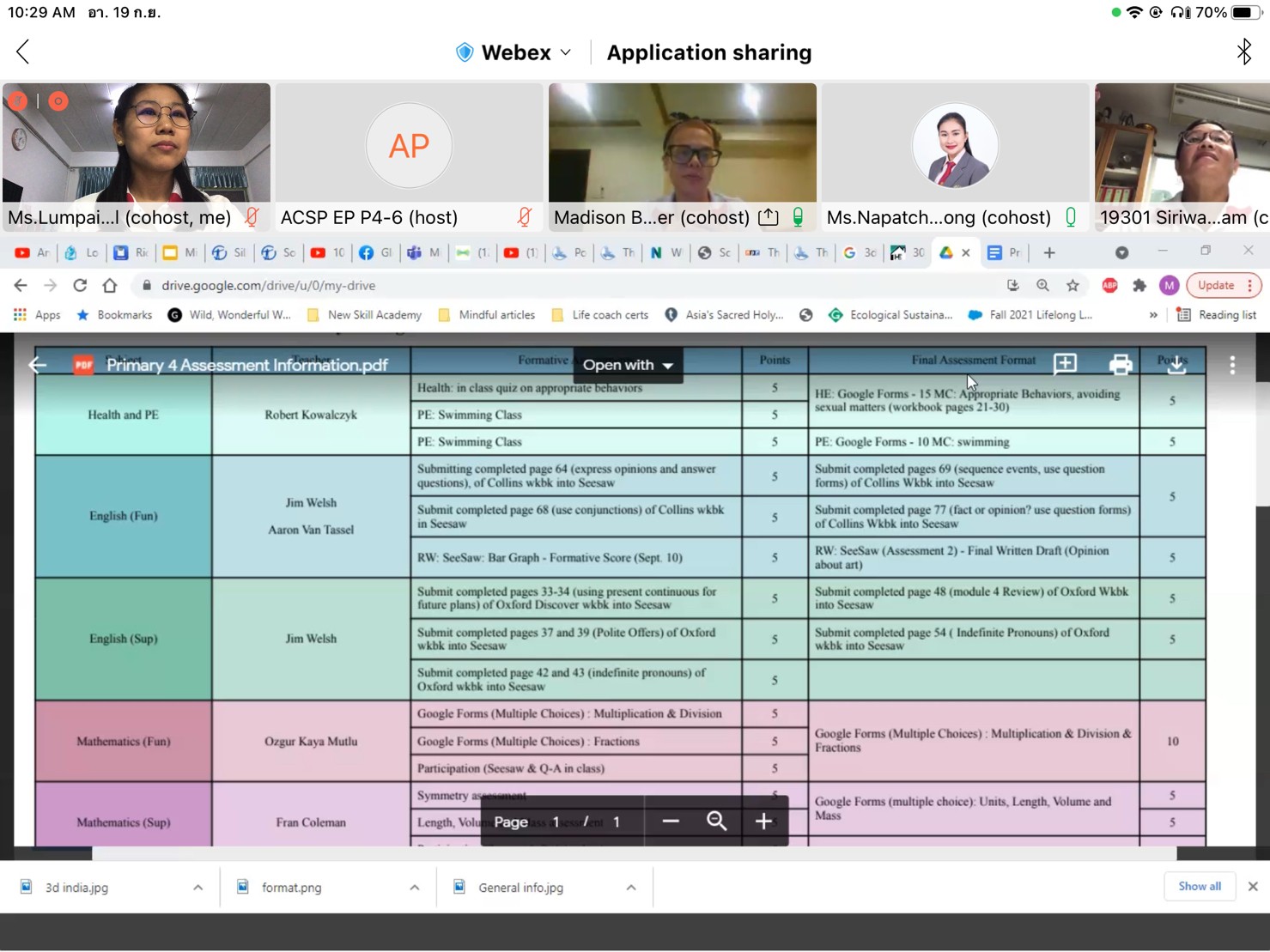Image resolution: width=1270 pixels, height=952 pixels.
Task: Click the page number field showing 1
Action: click(556, 822)
